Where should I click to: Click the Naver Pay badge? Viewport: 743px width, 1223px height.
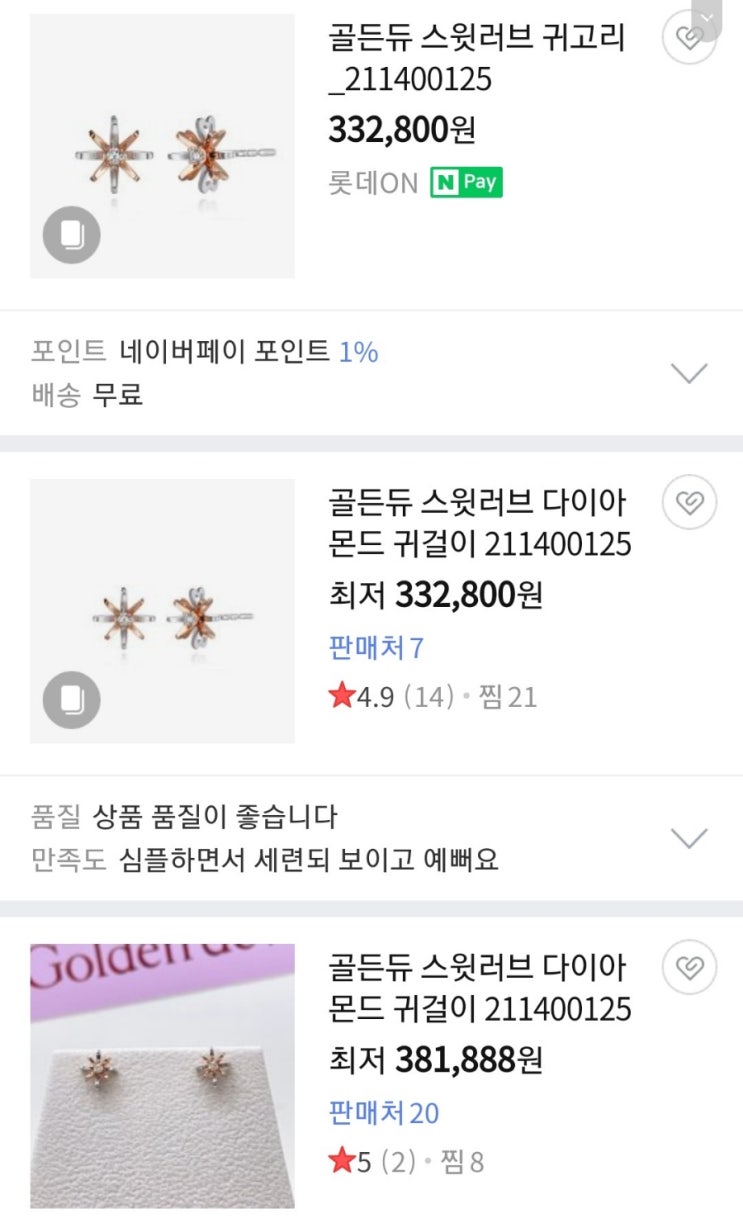click(x=466, y=183)
